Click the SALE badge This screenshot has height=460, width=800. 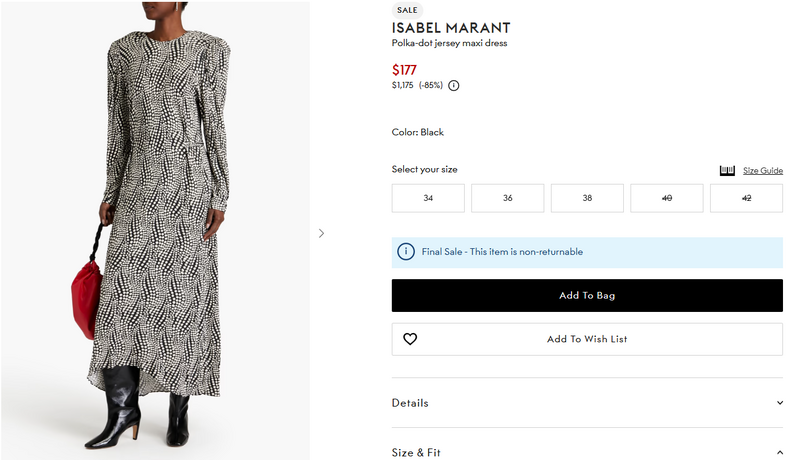pyautogui.click(x=407, y=10)
